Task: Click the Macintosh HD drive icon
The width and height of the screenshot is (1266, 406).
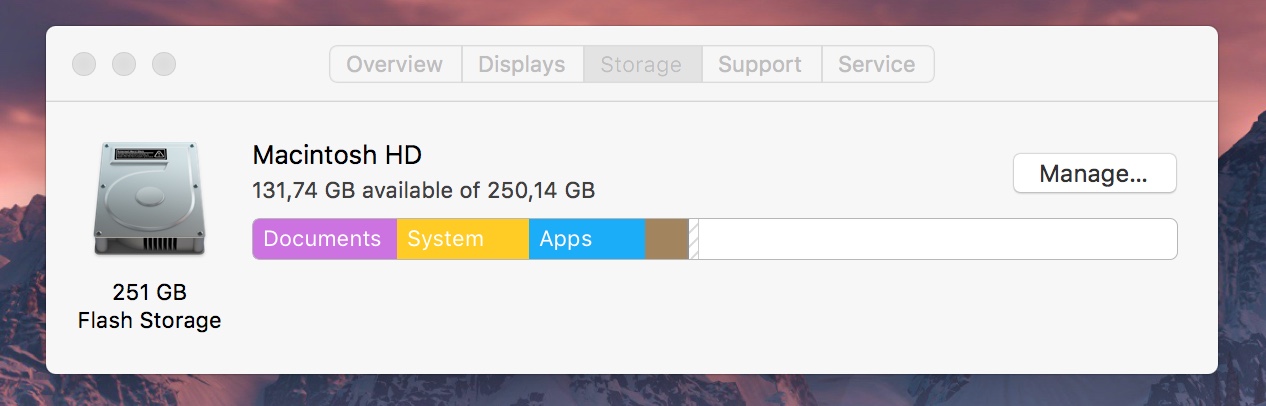Action: [149, 201]
